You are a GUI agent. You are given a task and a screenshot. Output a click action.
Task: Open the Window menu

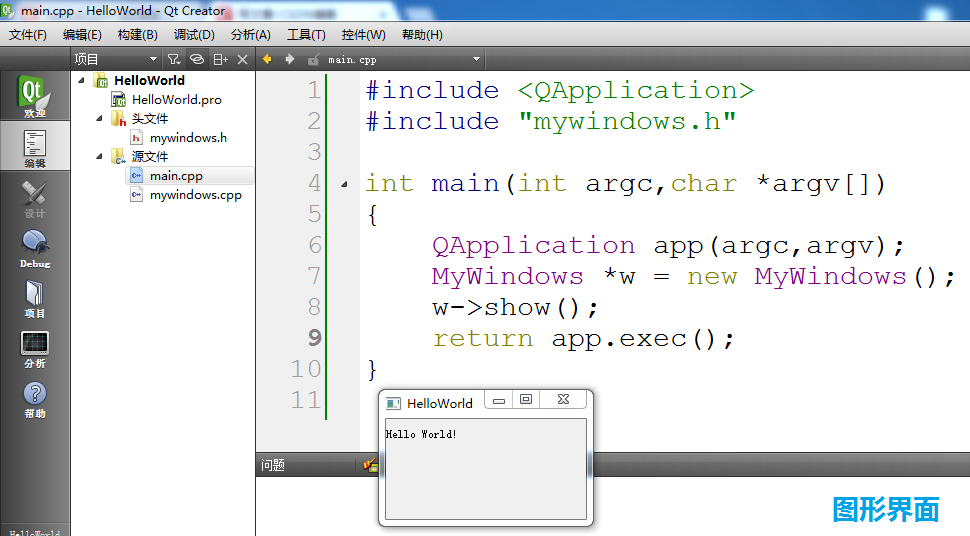(x=364, y=35)
